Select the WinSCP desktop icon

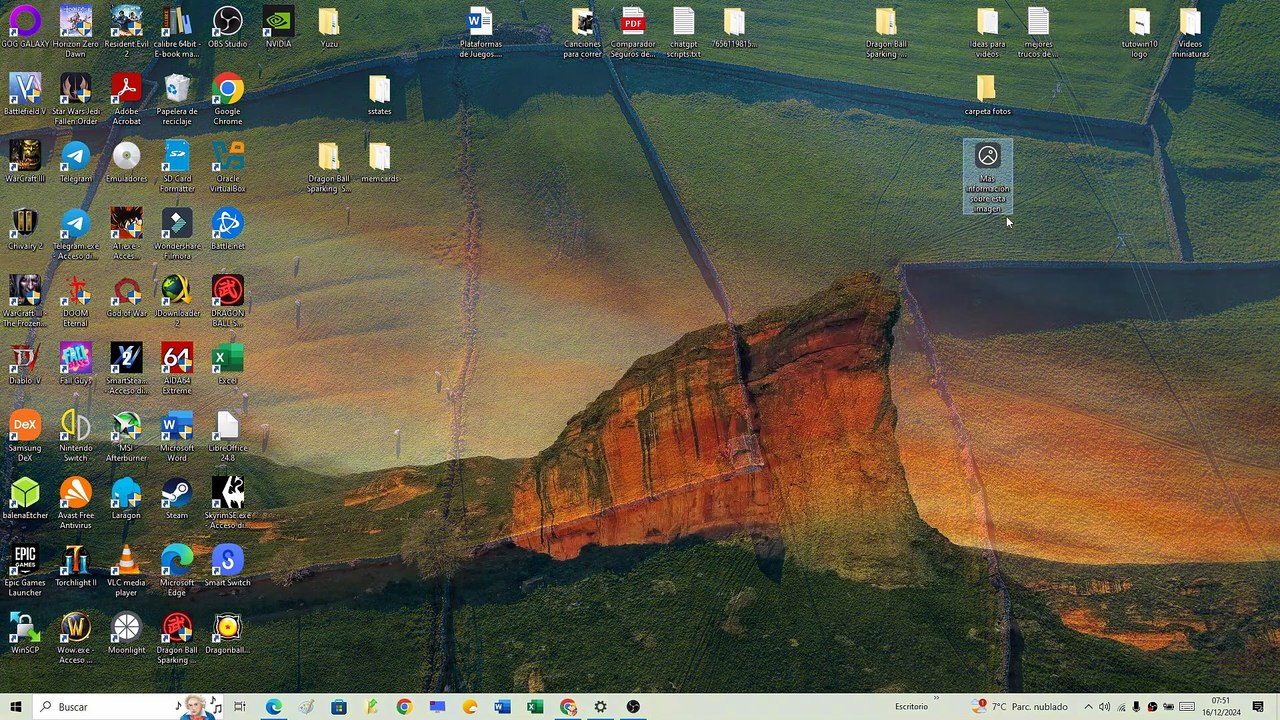[x=25, y=633]
